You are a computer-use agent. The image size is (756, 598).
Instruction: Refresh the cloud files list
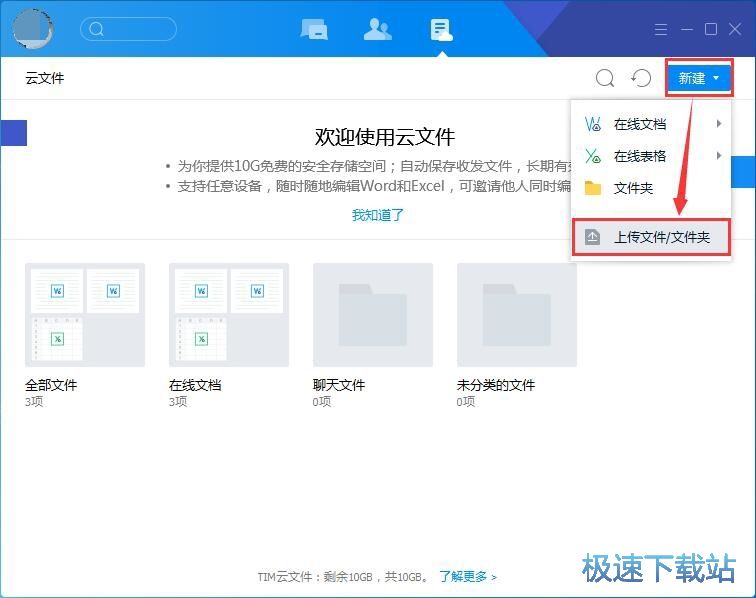641,78
